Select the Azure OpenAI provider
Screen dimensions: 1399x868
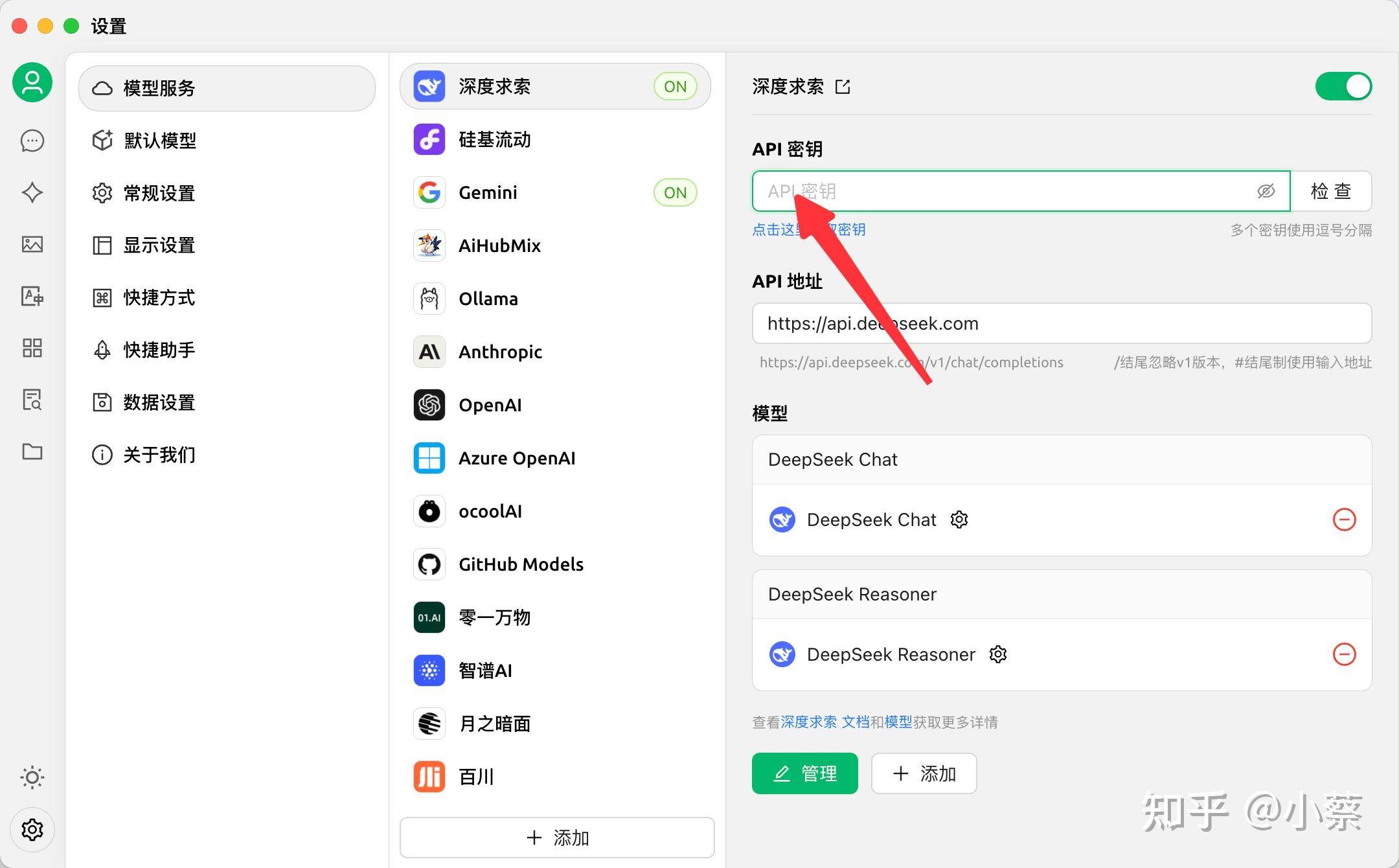[555, 458]
